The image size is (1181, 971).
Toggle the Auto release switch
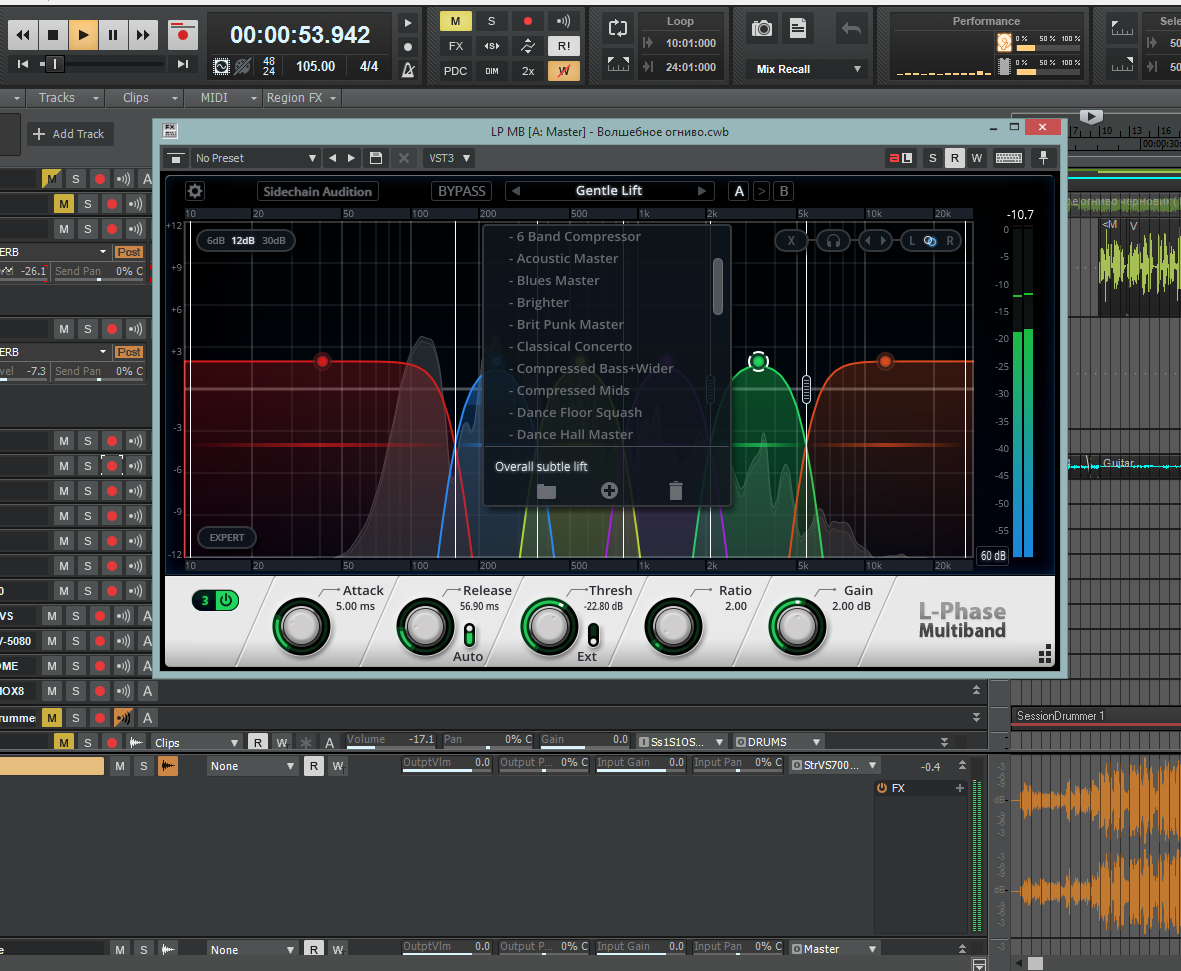coord(468,635)
